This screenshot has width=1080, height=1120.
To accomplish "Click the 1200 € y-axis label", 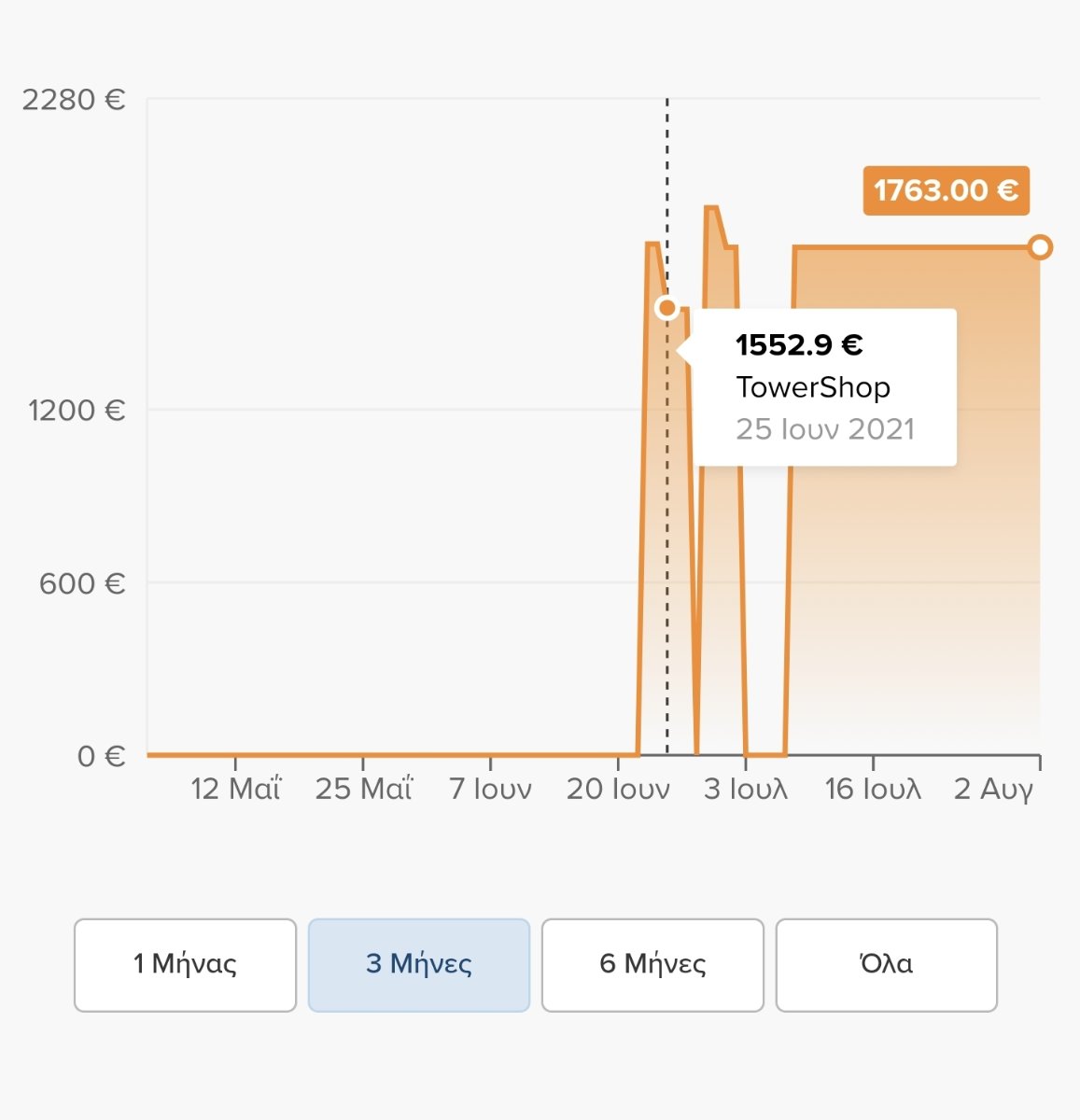I will (77, 410).
